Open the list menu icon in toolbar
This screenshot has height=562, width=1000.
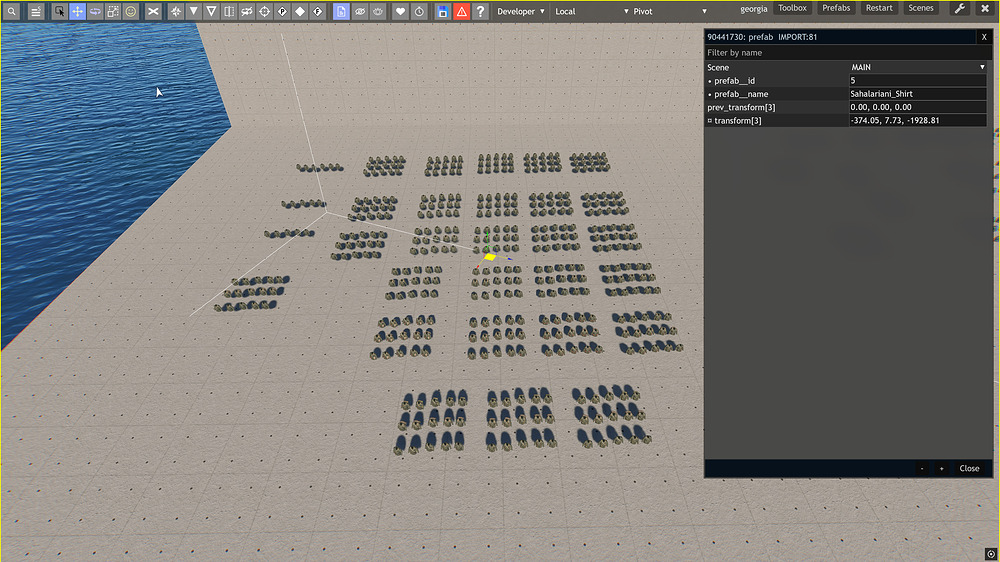click(36, 11)
